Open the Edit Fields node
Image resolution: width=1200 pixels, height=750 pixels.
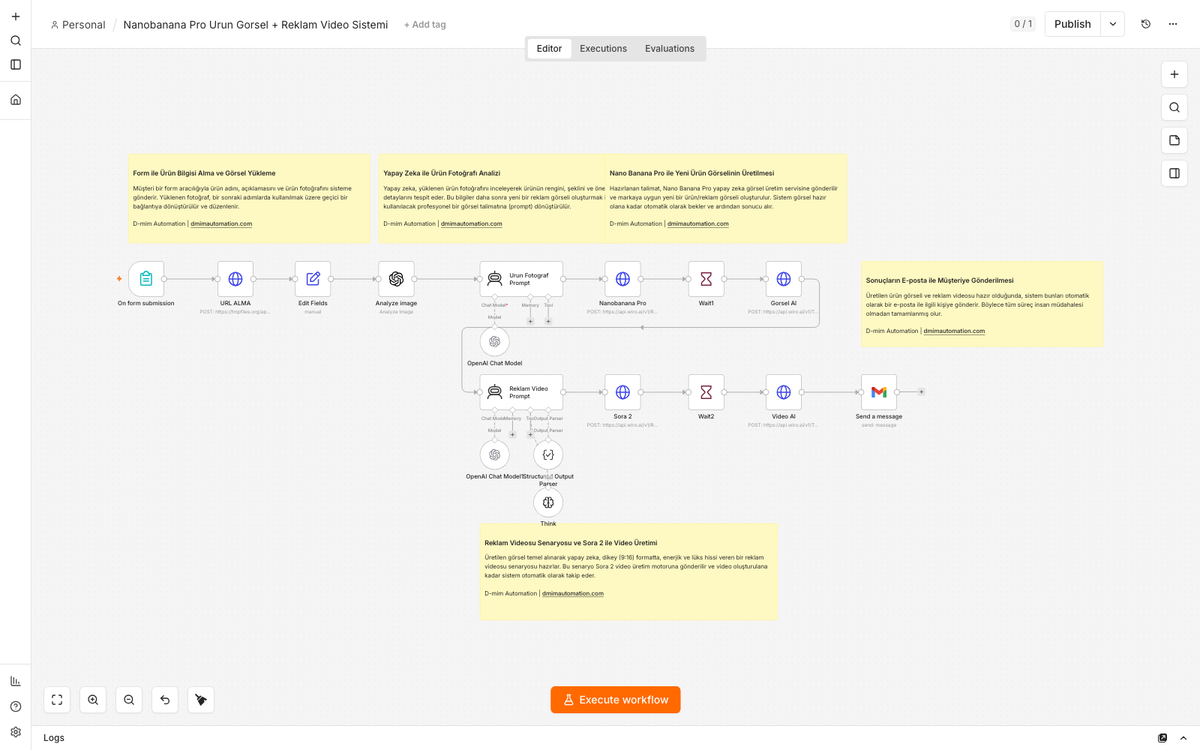pos(313,279)
